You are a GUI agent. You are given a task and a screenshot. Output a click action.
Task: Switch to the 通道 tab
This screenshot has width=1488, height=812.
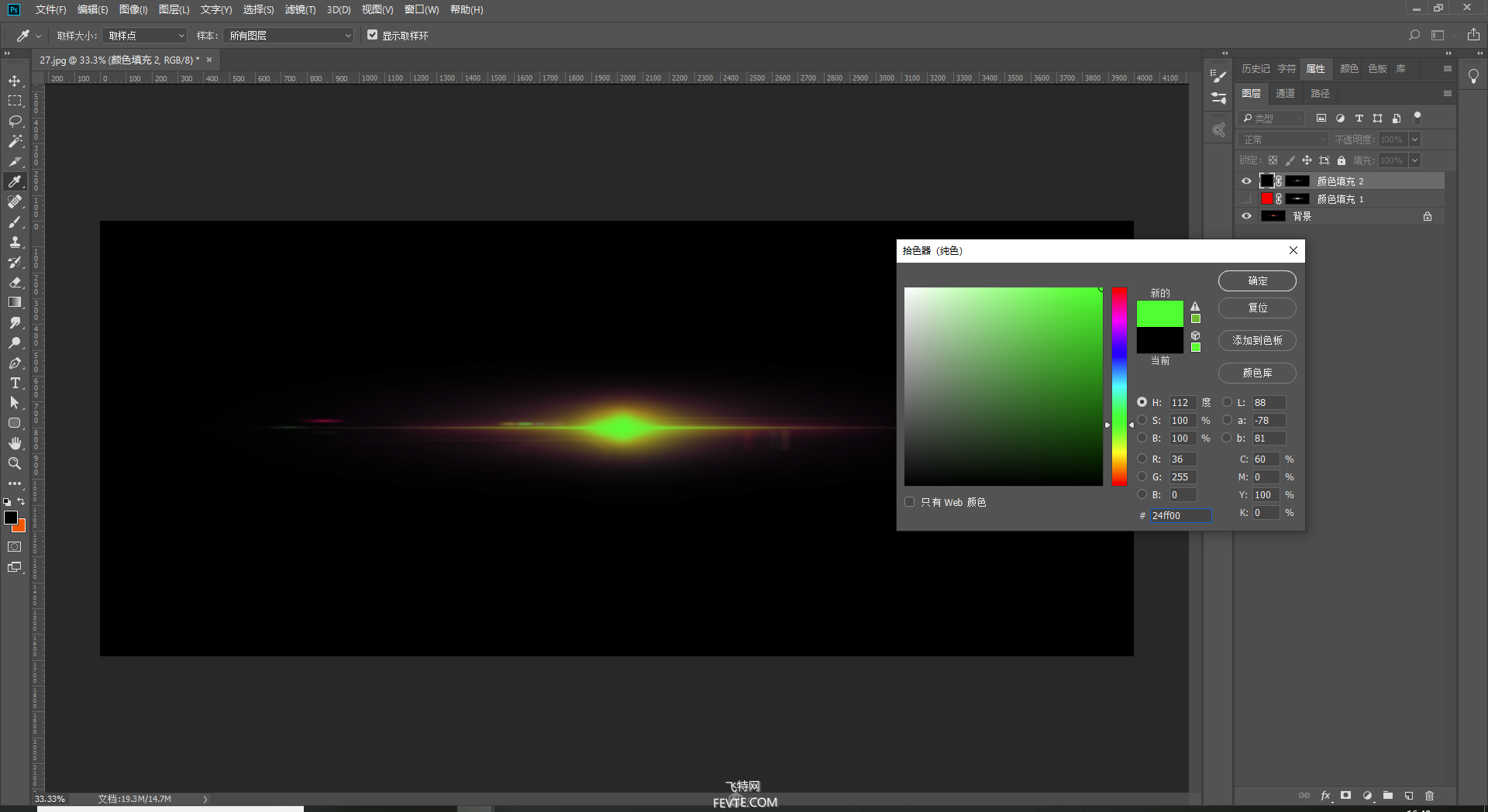pyautogui.click(x=1285, y=93)
